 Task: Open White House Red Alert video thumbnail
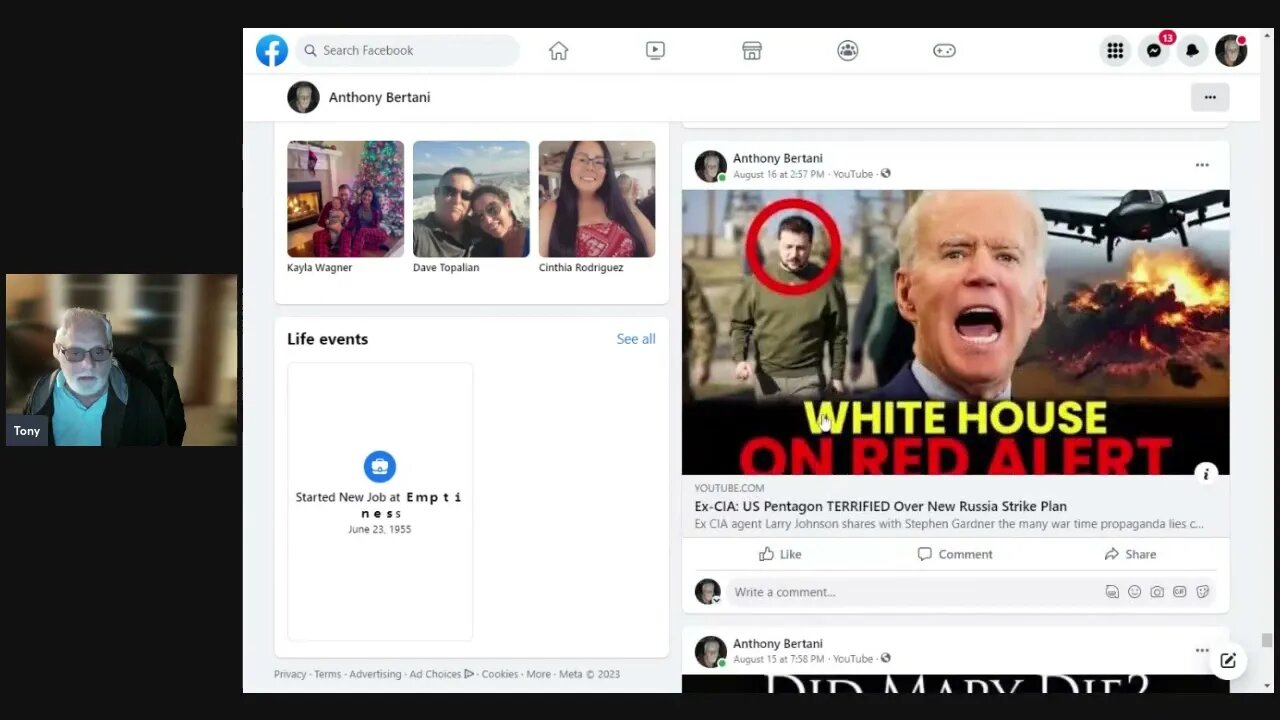pyautogui.click(x=955, y=332)
